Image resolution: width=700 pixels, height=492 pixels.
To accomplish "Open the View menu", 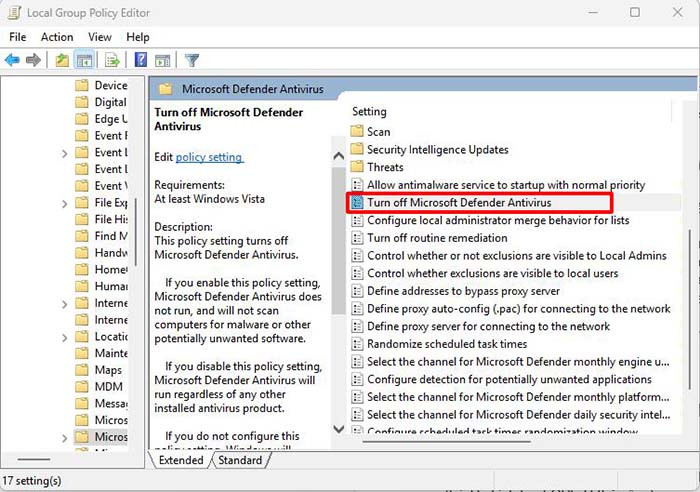I will [x=100, y=37].
